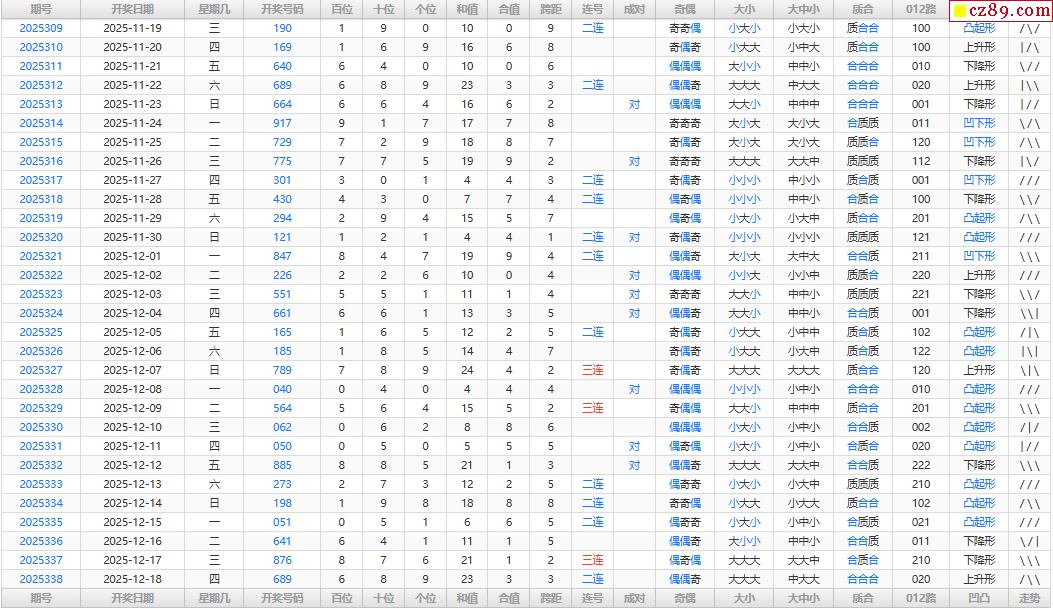
Task: Click winning number 551
Action: [283, 294]
